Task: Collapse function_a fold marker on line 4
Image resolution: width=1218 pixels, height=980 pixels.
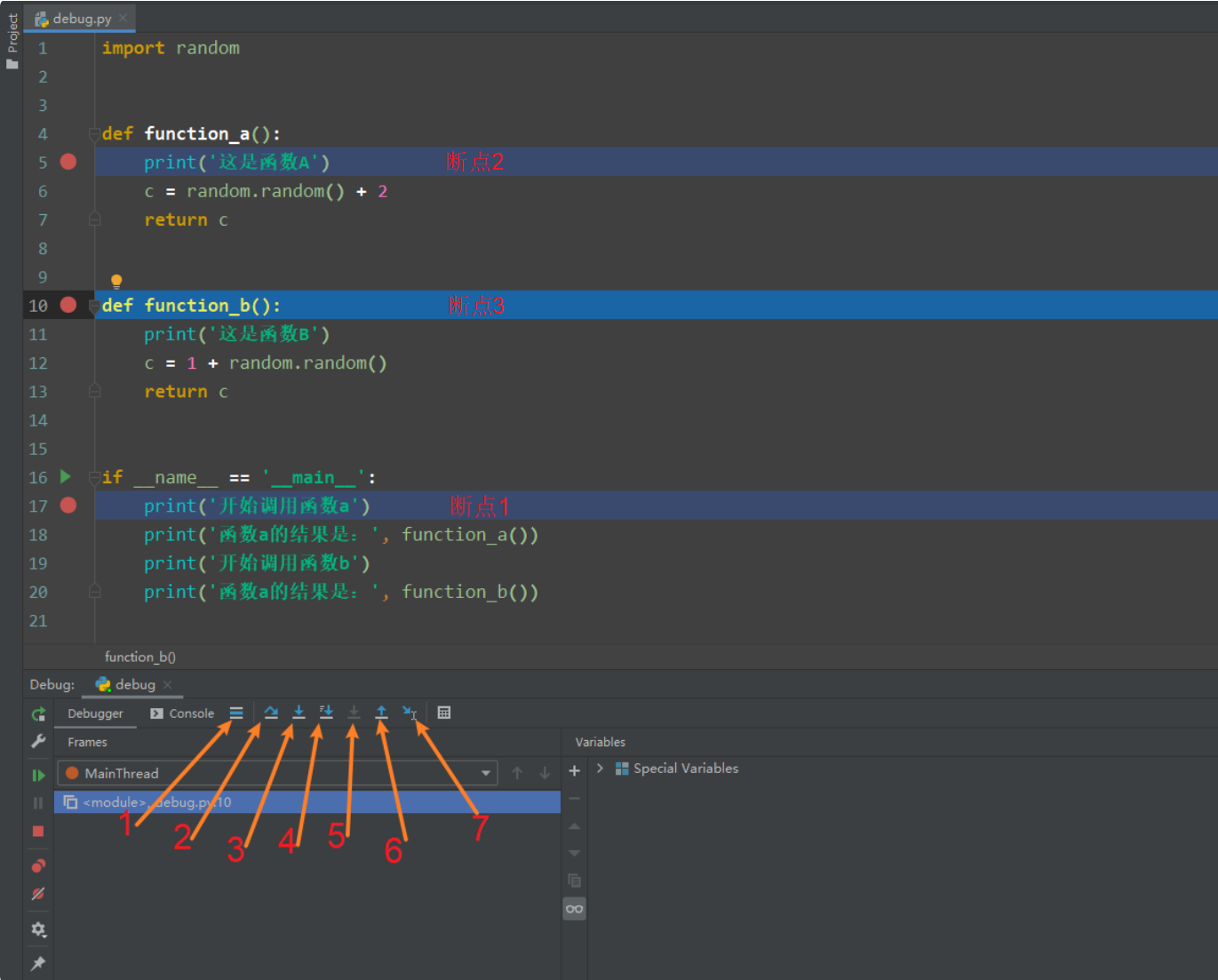Action: (94, 134)
